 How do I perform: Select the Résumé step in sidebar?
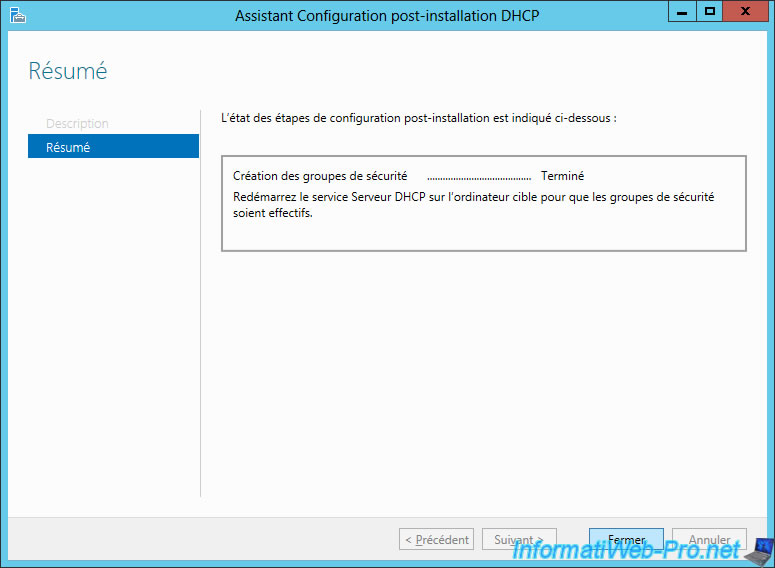click(113, 146)
